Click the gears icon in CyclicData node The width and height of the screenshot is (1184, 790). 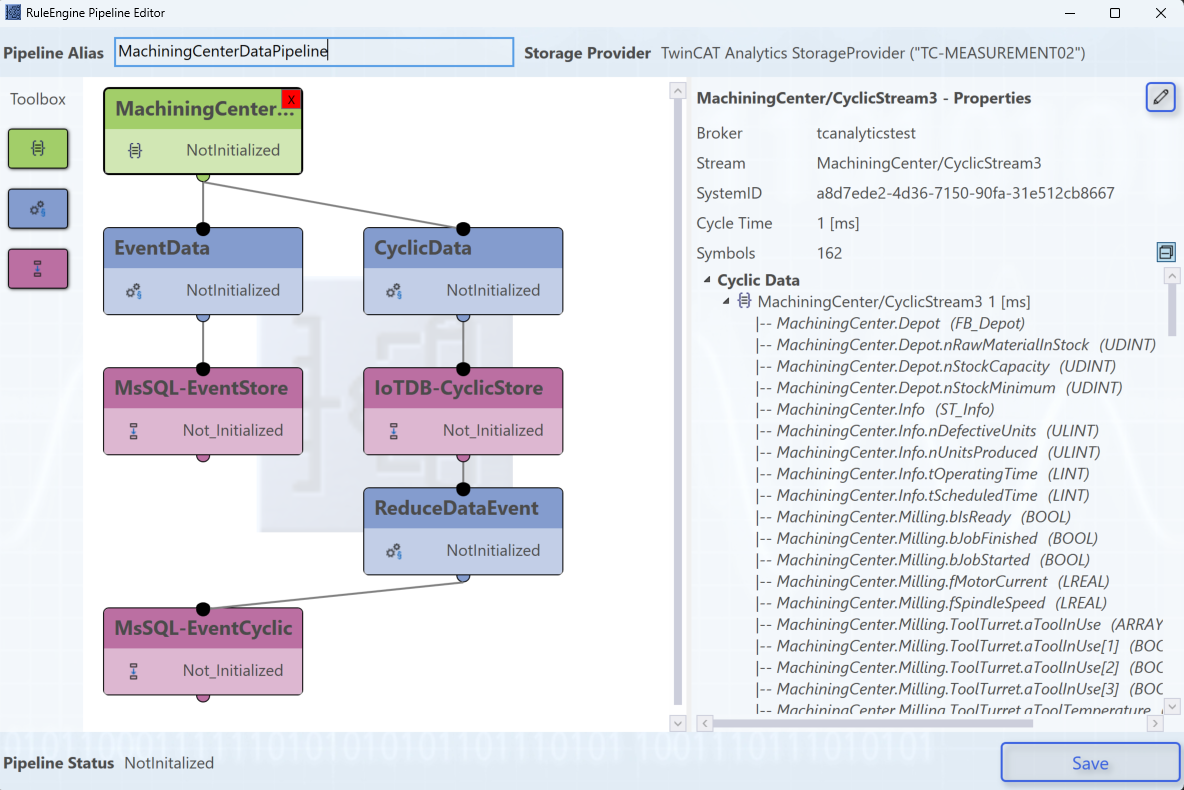(394, 291)
